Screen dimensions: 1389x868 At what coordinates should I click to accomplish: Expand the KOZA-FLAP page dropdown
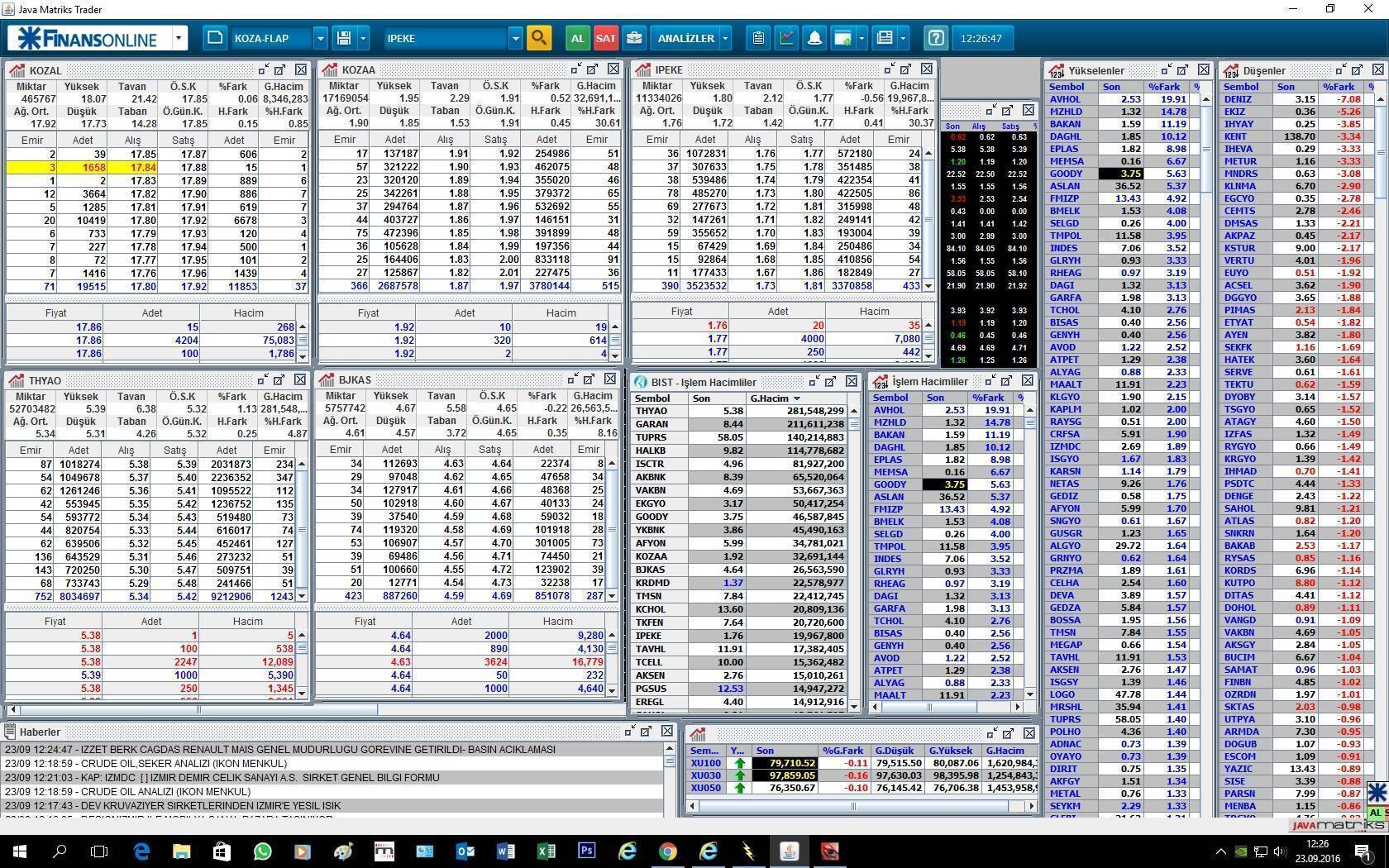point(320,38)
